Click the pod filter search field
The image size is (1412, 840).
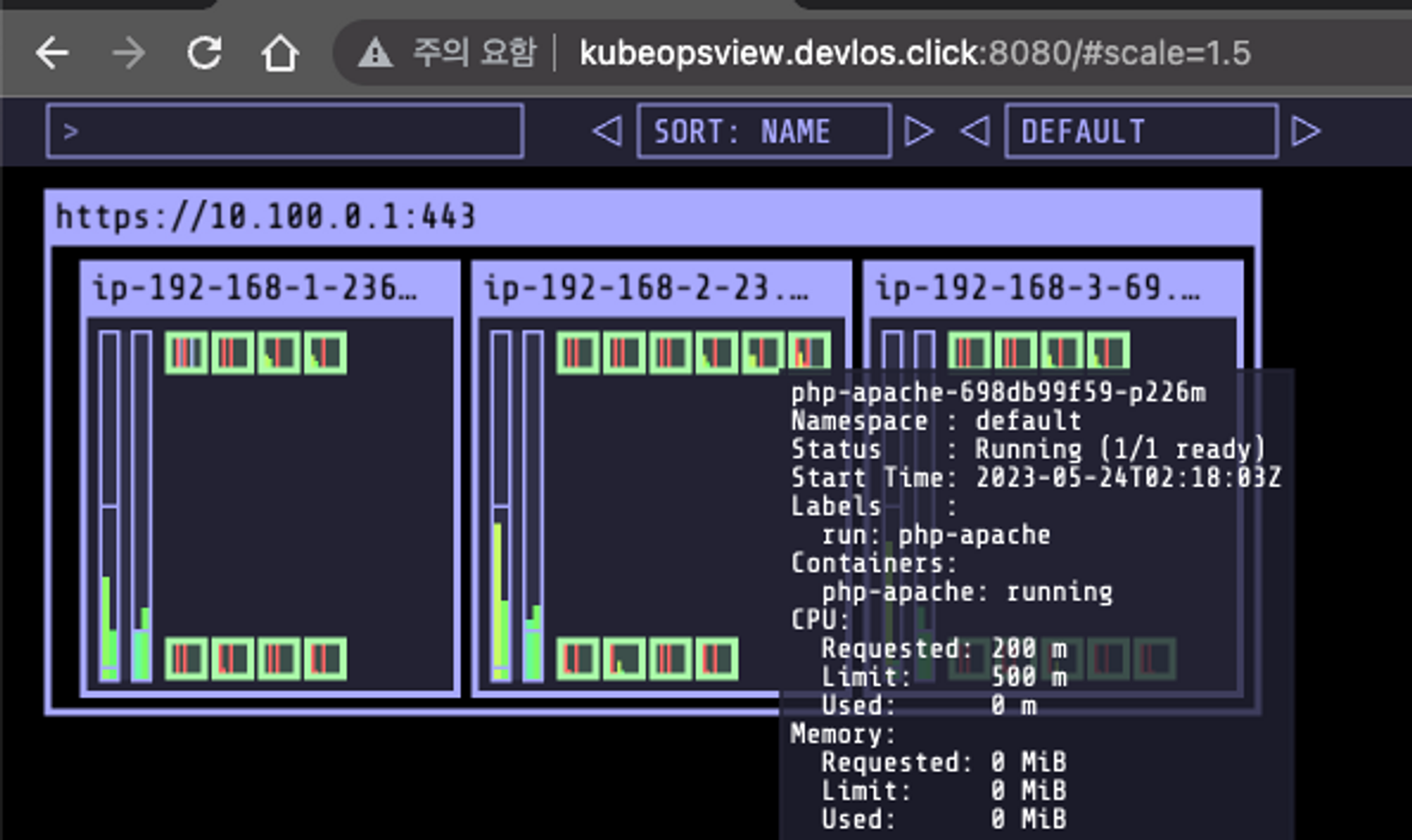coord(285,131)
